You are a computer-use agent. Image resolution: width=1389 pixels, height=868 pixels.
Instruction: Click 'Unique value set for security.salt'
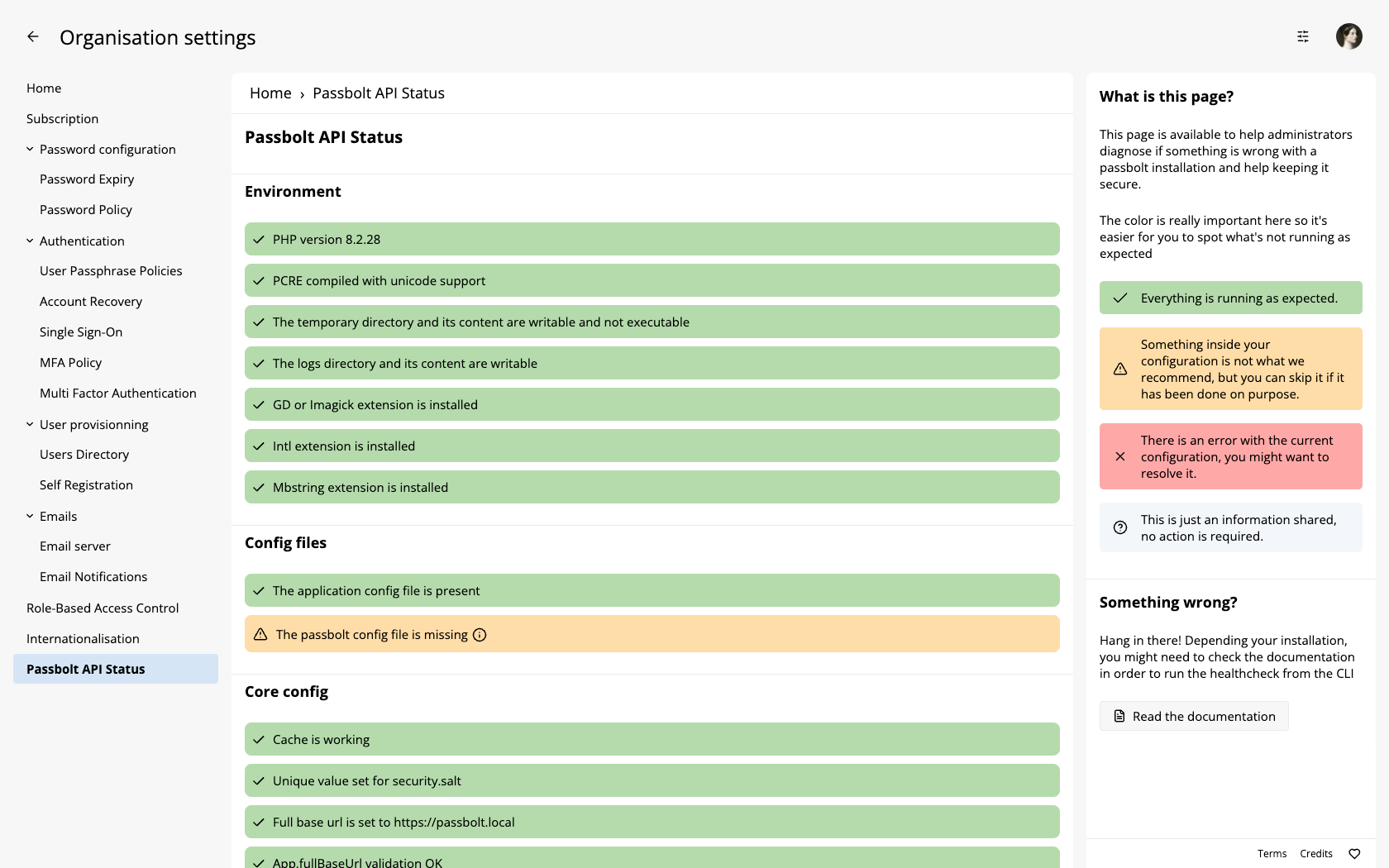coord(652,780)
